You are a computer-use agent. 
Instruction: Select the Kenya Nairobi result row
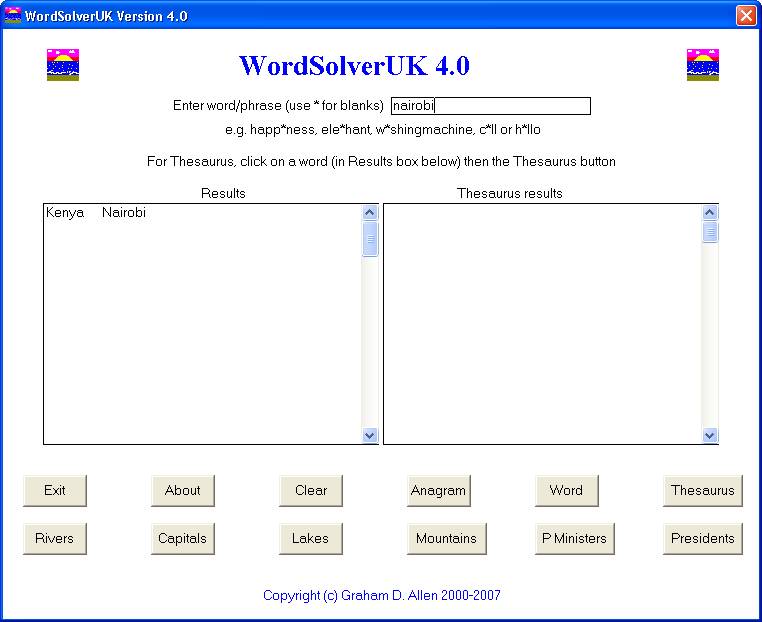tap(96, 213)
